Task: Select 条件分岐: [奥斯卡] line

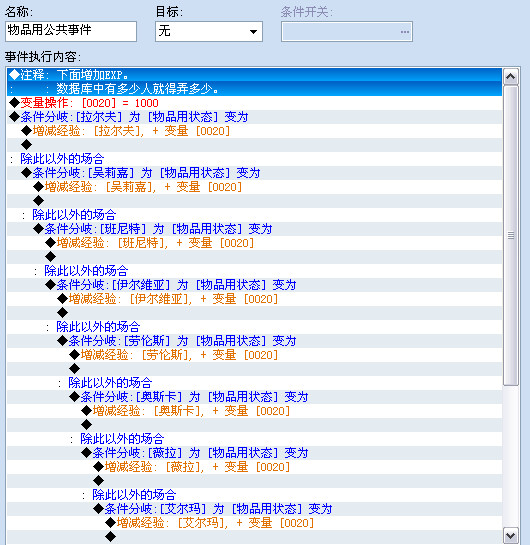Action: (x=255, y=397)
